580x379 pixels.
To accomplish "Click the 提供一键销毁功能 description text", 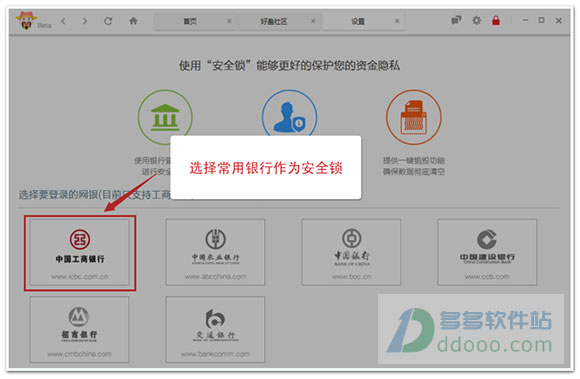I will pyautogui.click(x=414, y=160).
